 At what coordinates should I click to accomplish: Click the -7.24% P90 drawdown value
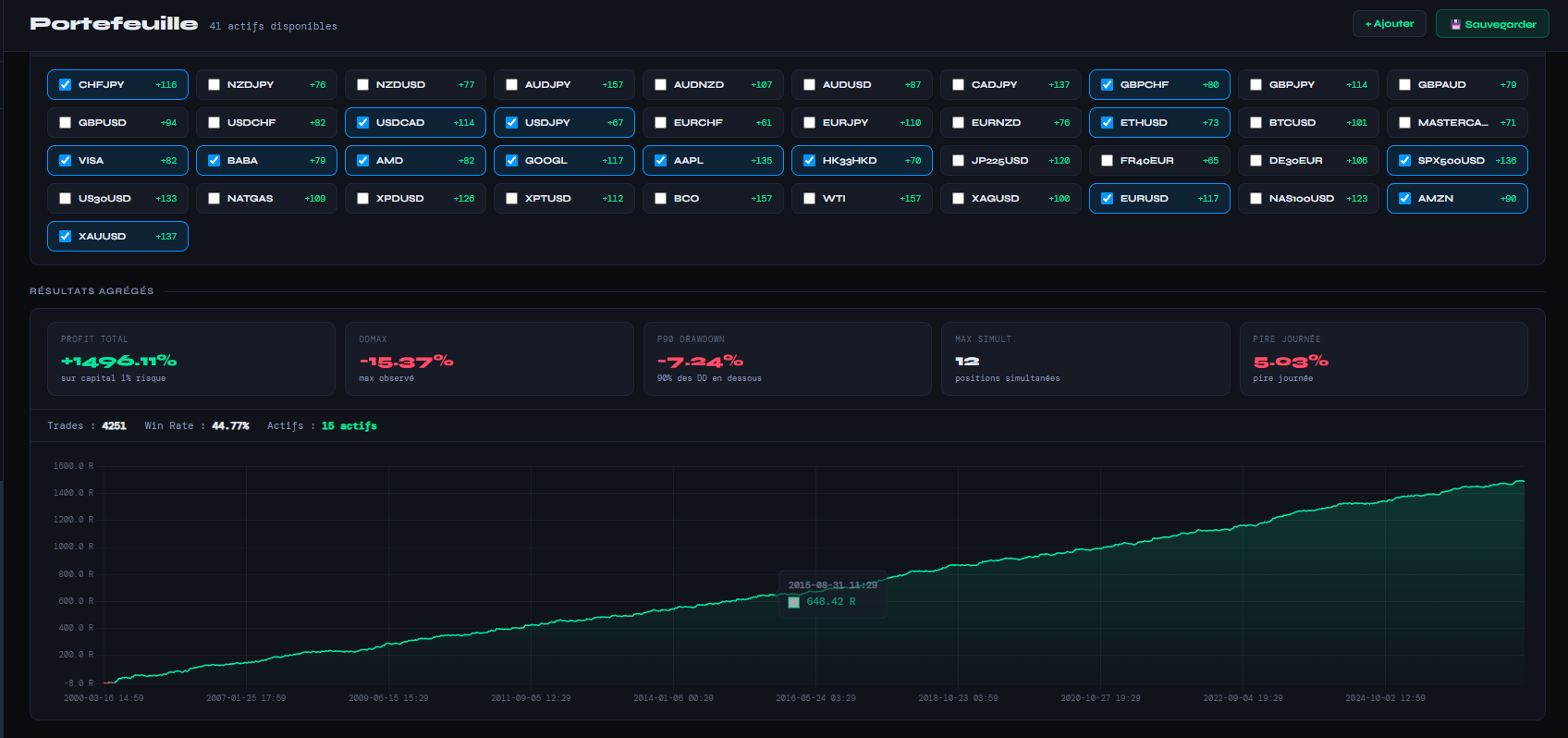coord(700,361)
